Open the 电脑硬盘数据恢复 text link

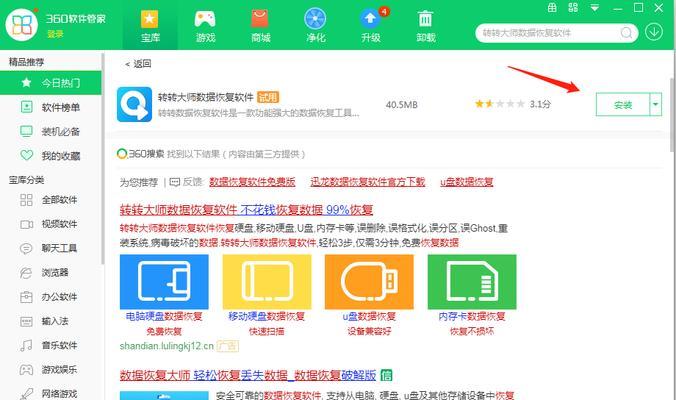tap(164, 316)
